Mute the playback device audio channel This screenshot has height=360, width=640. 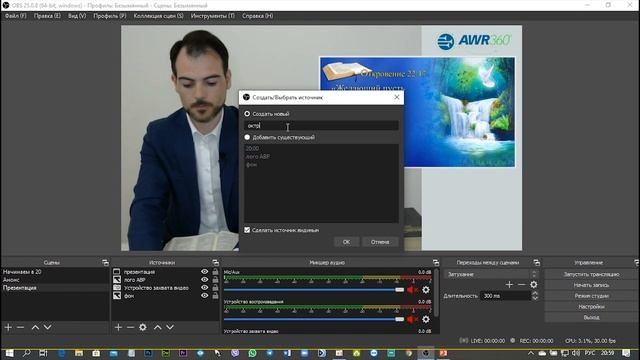coord(412,319)
